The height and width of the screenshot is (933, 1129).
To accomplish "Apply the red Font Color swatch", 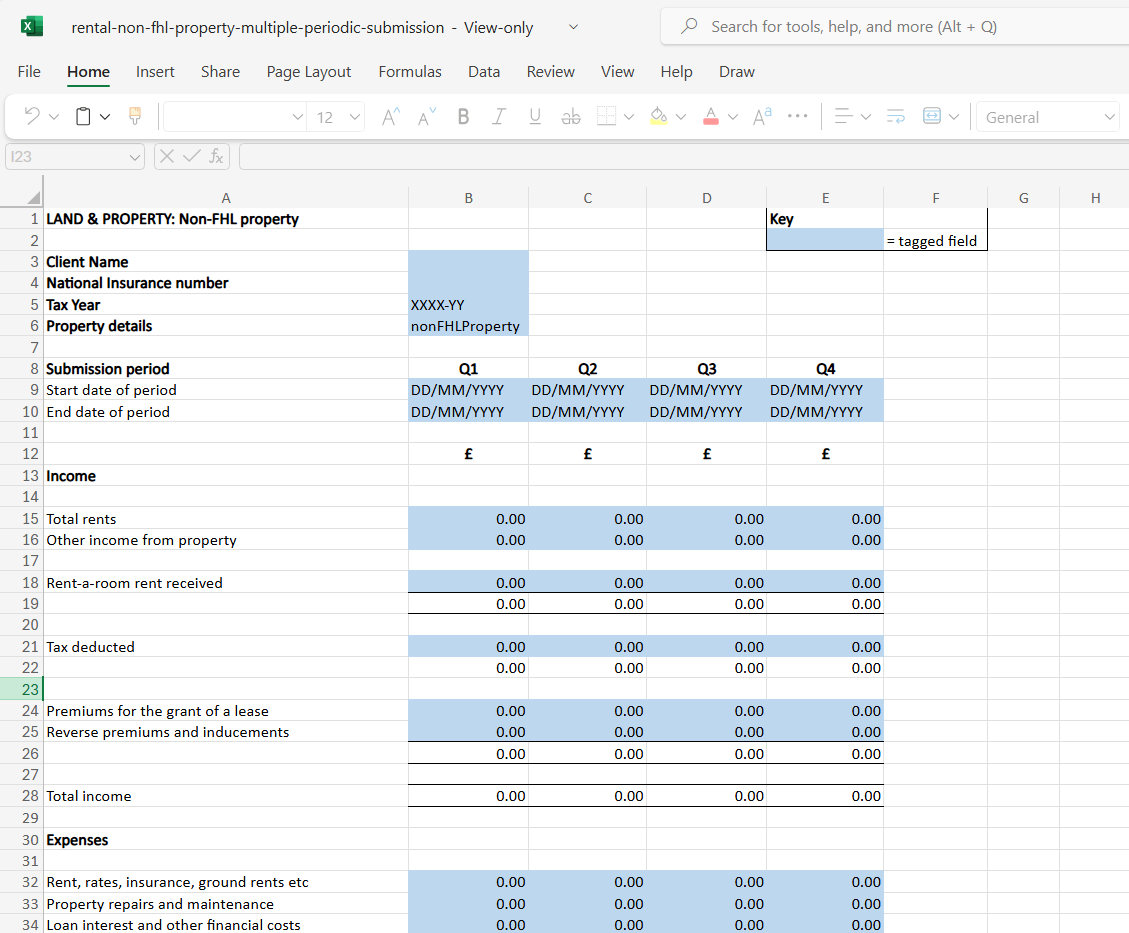I will pyautogui.click(x=711, y=116).
